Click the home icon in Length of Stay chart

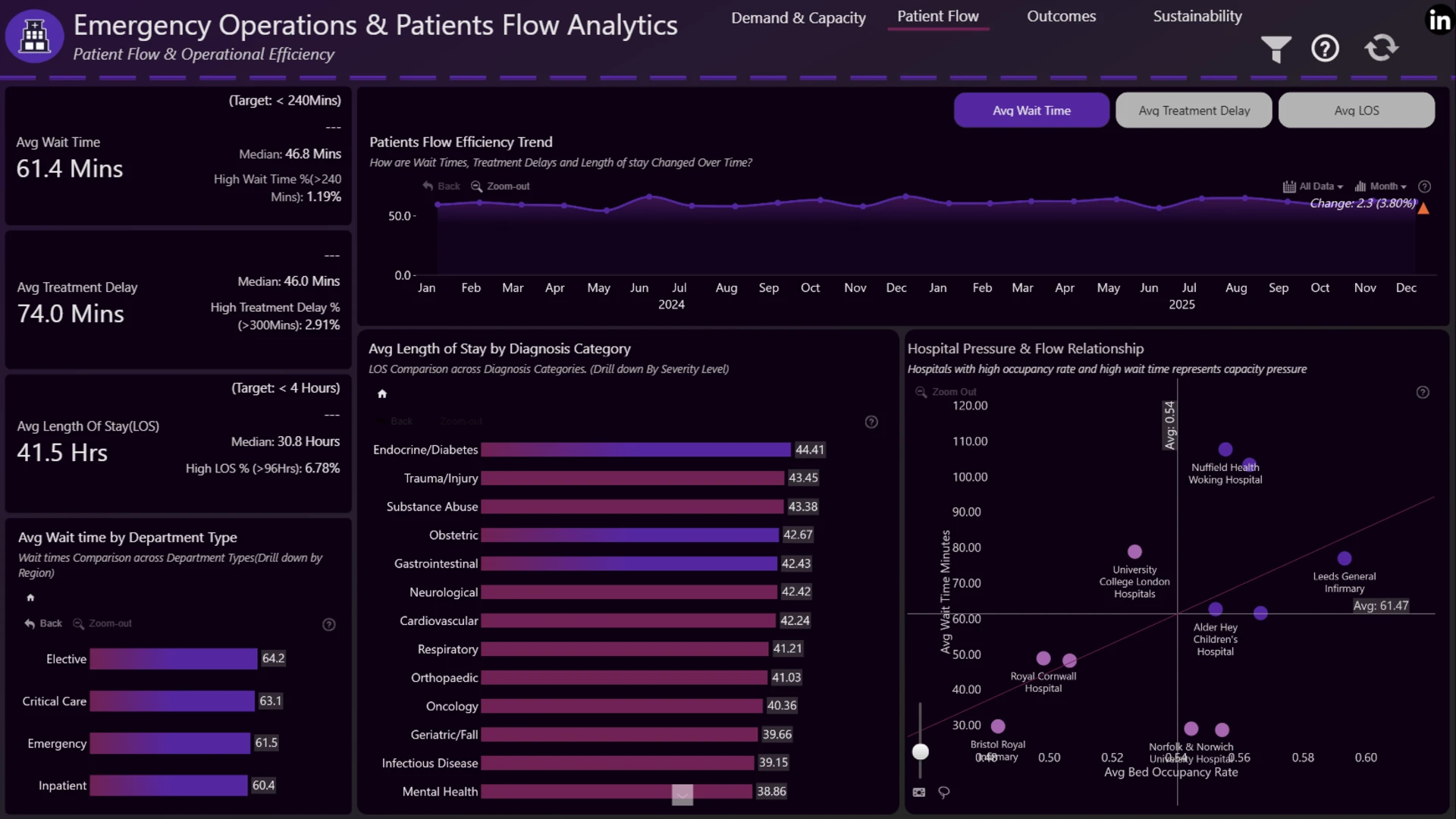pos(382,394)
